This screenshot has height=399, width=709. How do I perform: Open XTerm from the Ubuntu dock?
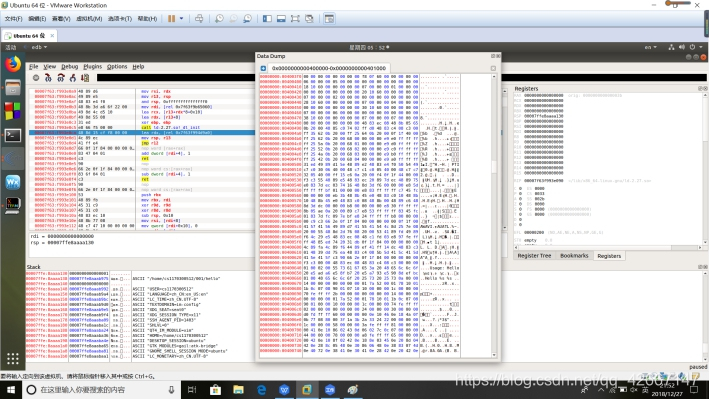coord(13,205)
